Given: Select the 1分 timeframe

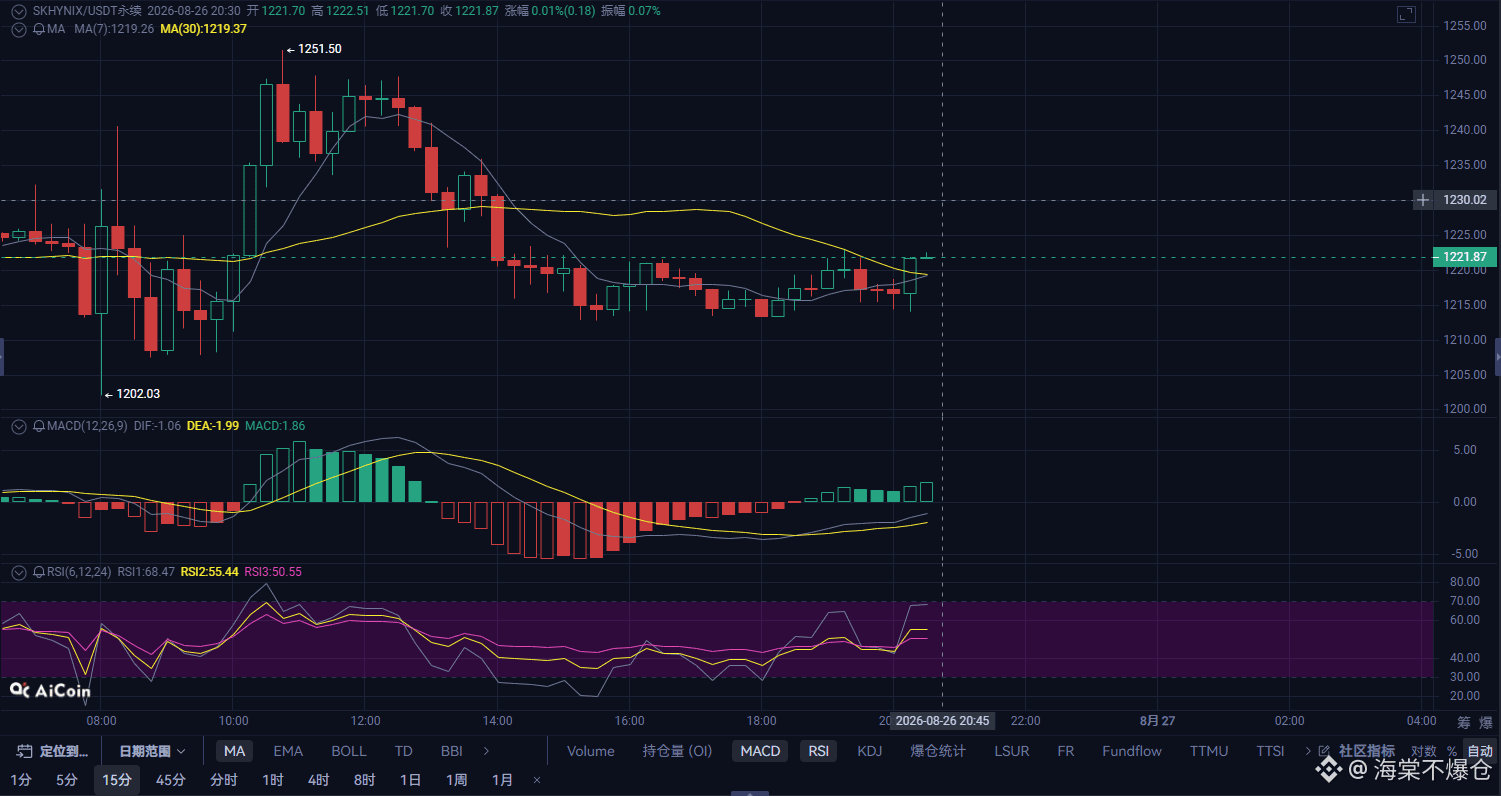Looking at the screenshot, I should (20, 780).
